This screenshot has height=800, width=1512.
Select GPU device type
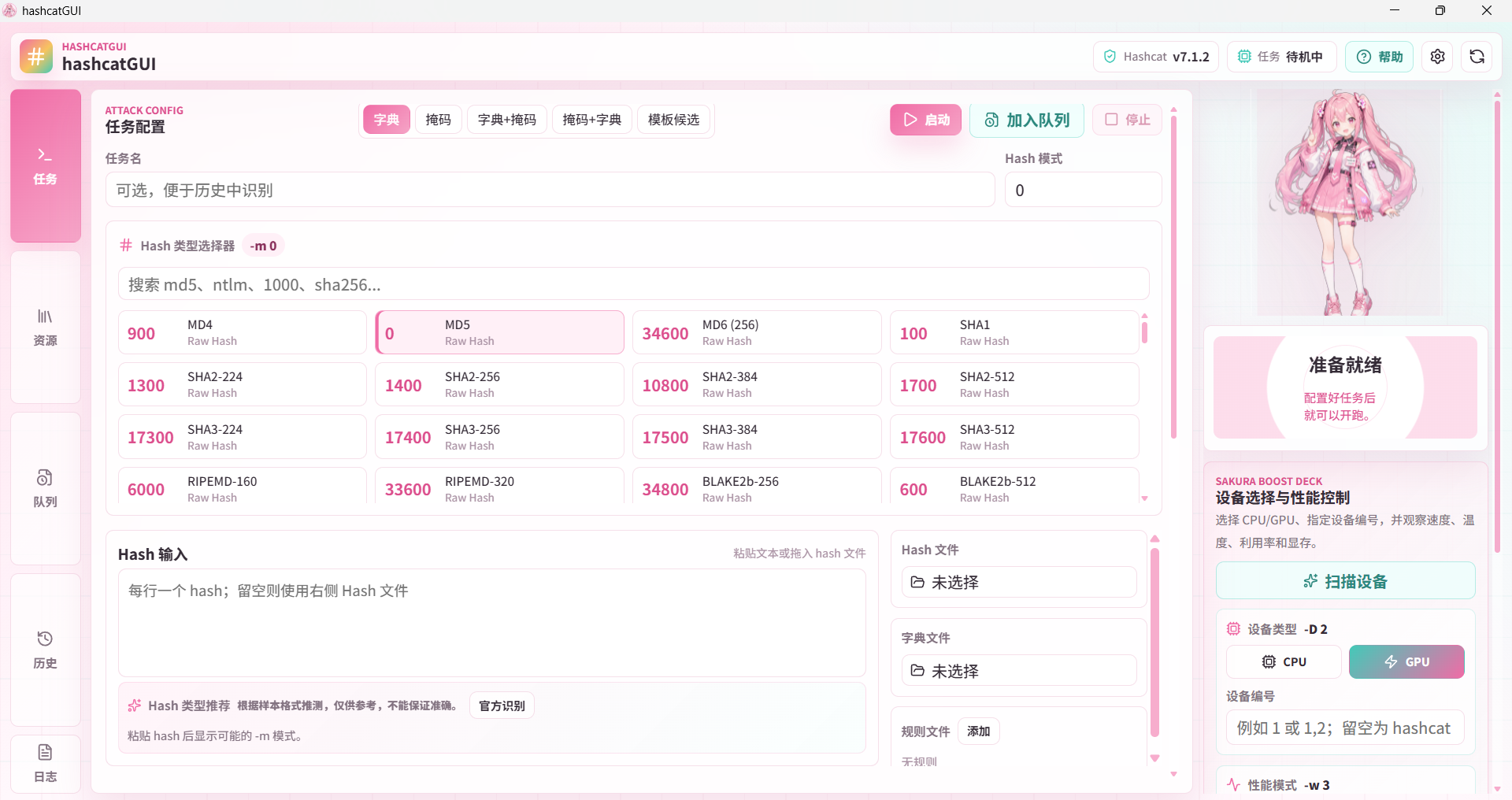(1406, 661)
